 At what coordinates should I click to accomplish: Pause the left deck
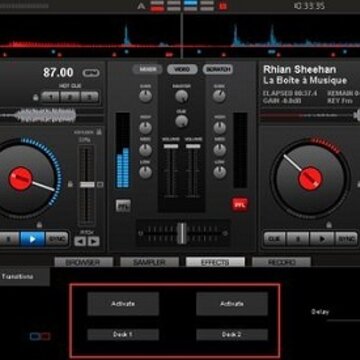9,239
